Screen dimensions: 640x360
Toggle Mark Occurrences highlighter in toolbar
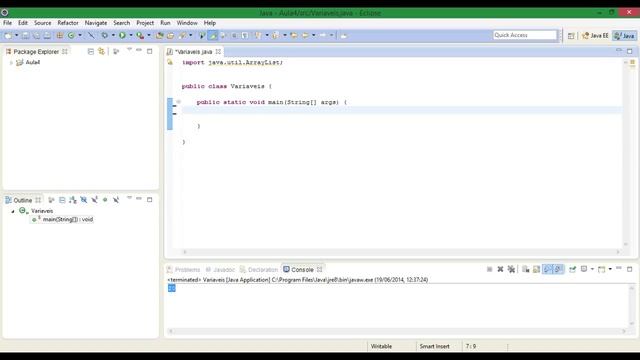pyautogui.click(x=213, y=36)
